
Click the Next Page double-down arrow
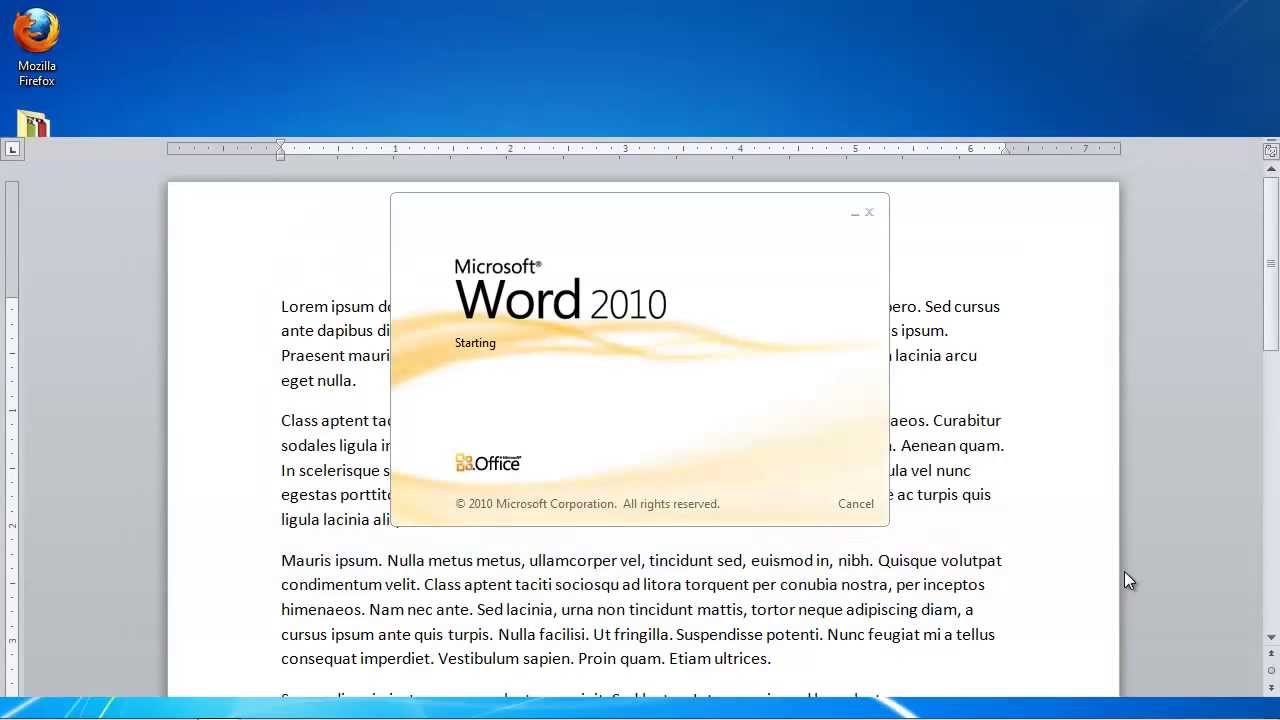(x=1271, y=687)
